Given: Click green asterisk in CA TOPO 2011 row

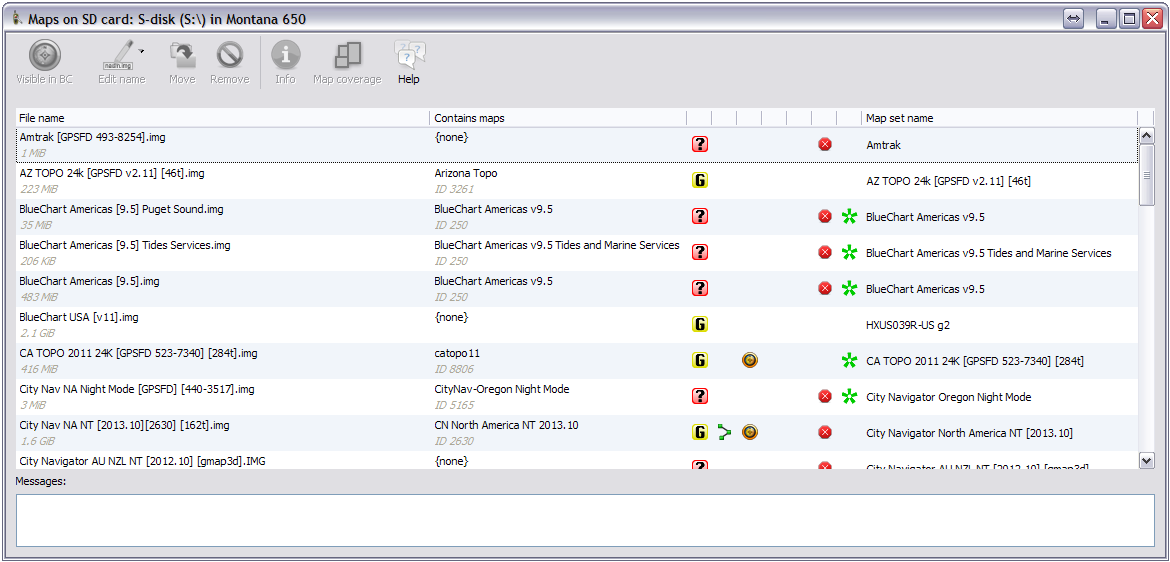Looking at the screenshot, I should click(x=849, y=361).
